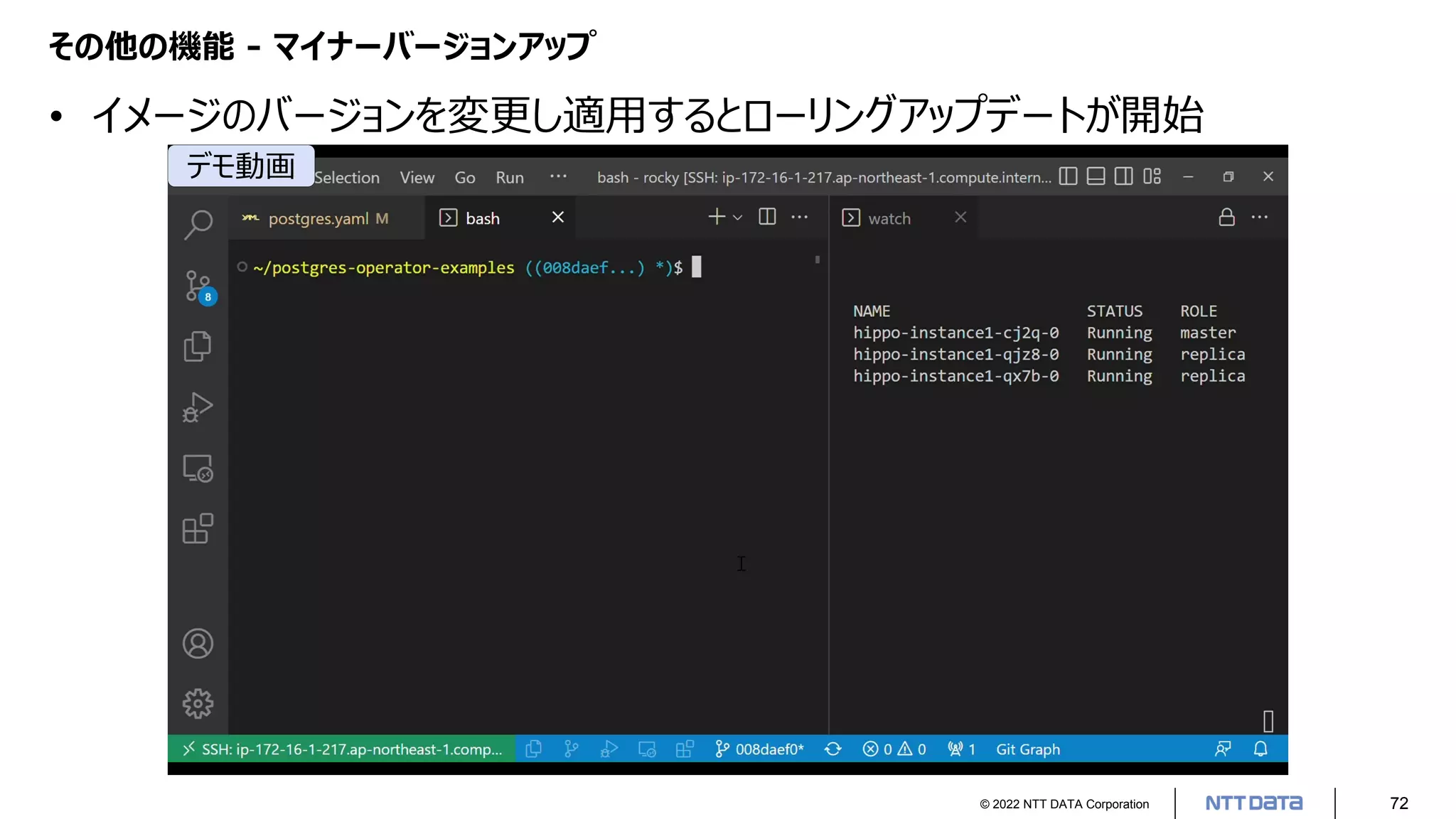Expand the launch profile dropdown chevron
1456x819 pixels.
737,218
